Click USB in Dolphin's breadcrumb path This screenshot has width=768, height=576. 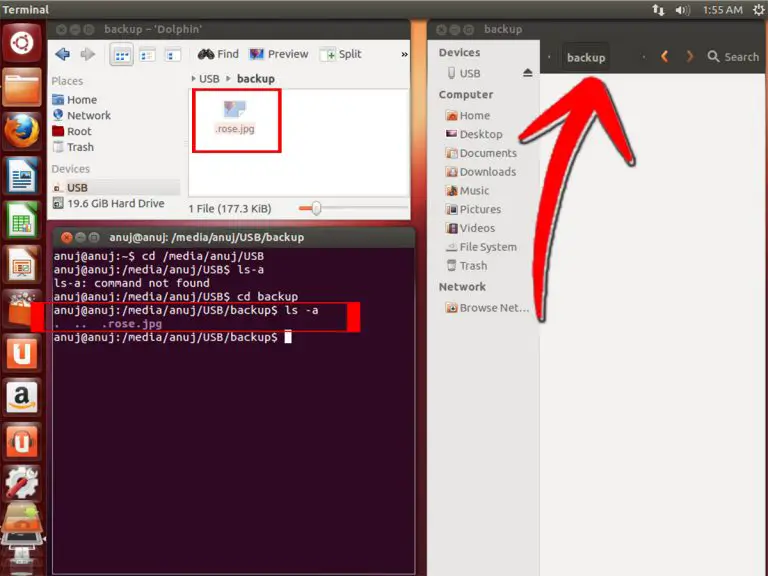(x=208, y=78)
